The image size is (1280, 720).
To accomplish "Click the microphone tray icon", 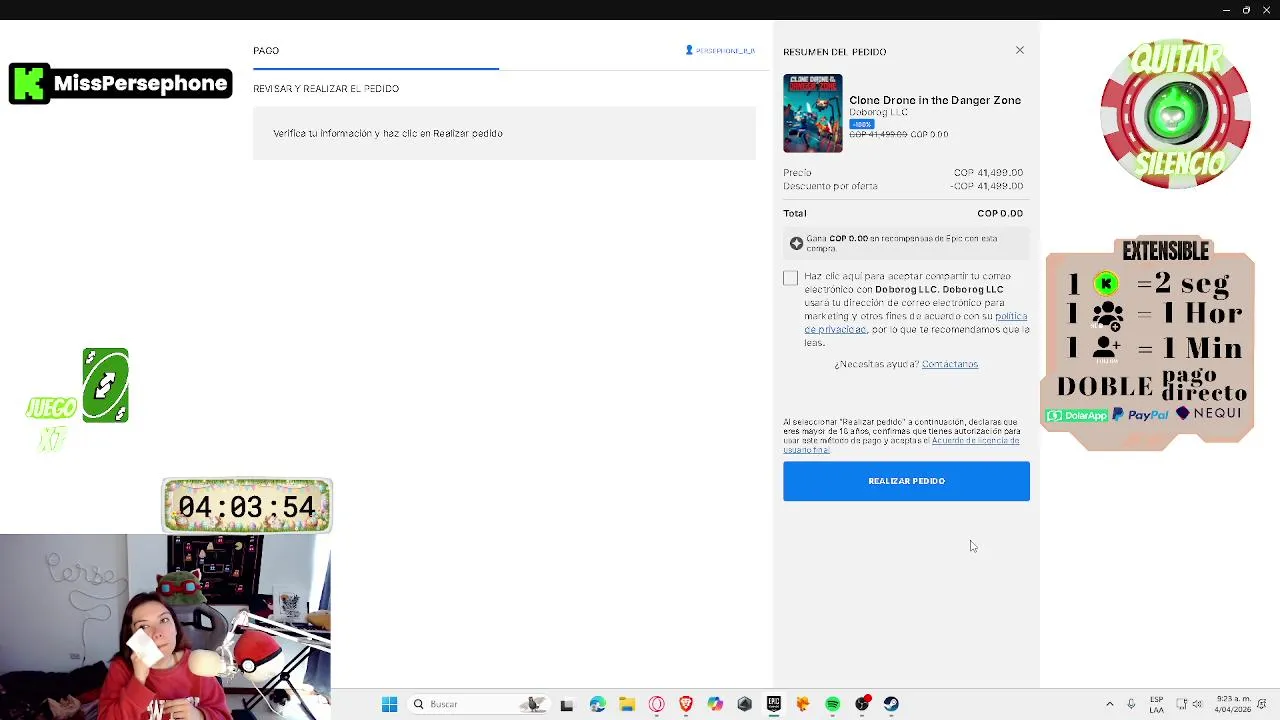I will pyautogui.click(x=1131, y=704).
